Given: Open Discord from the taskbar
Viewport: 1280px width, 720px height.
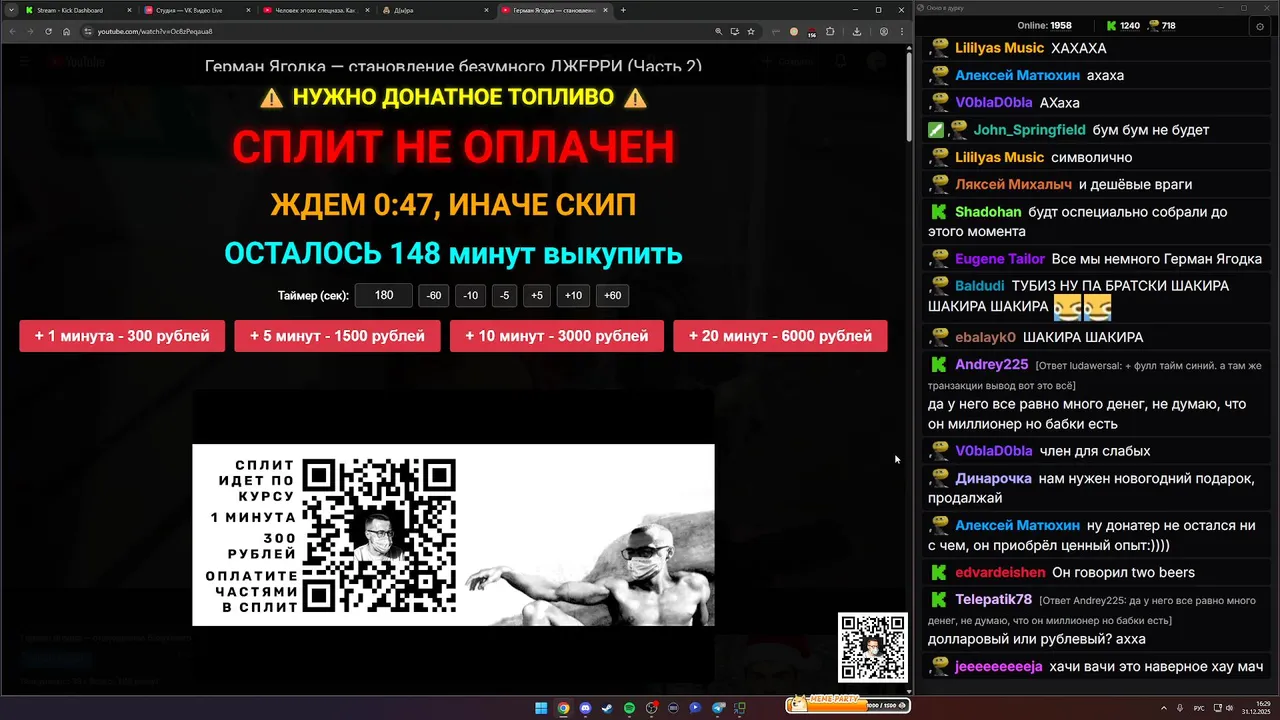Looking at the screenshot, I should (x=586, y=708).
